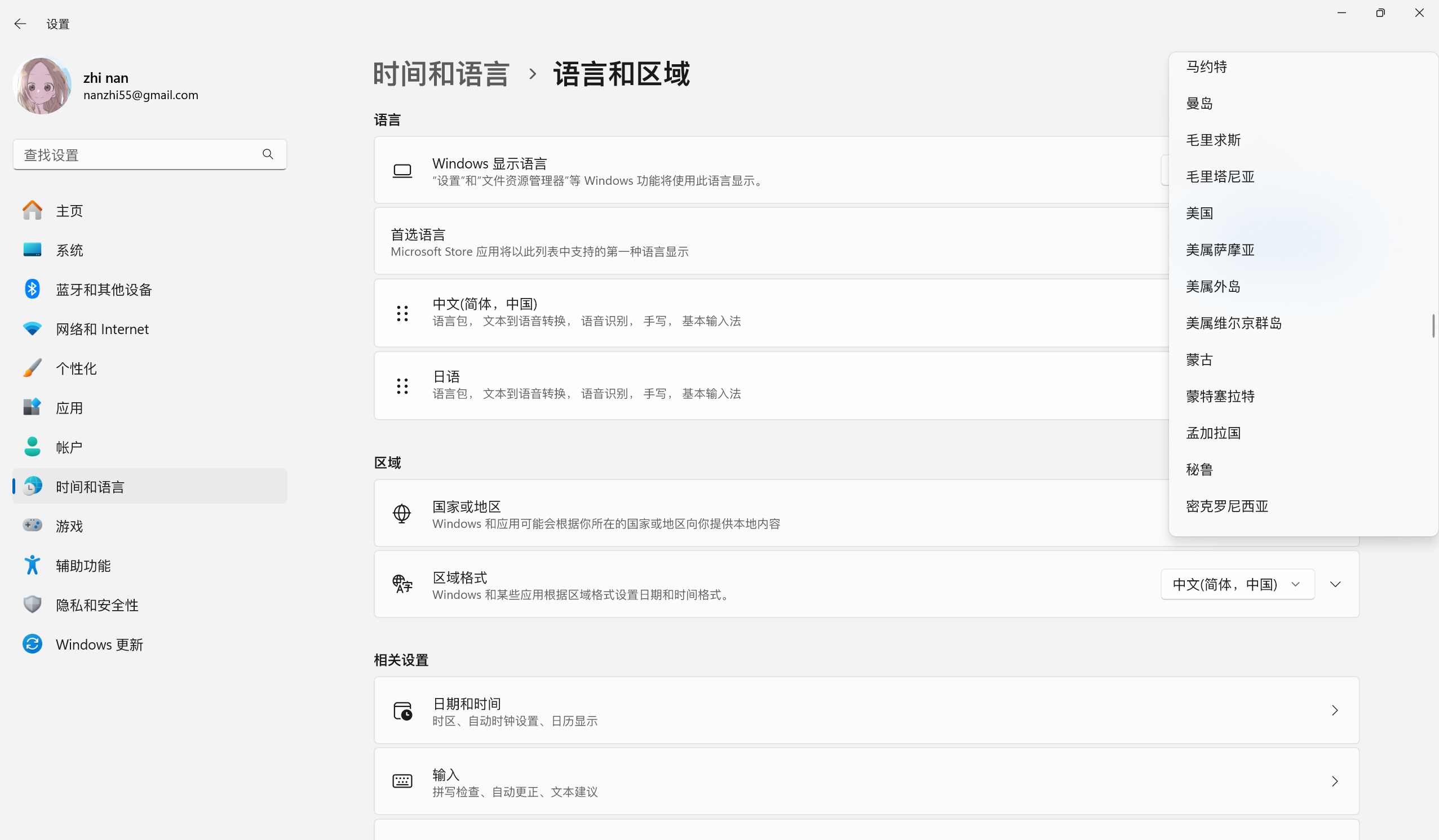Select United States (美国) from country list

(1199, 213)
